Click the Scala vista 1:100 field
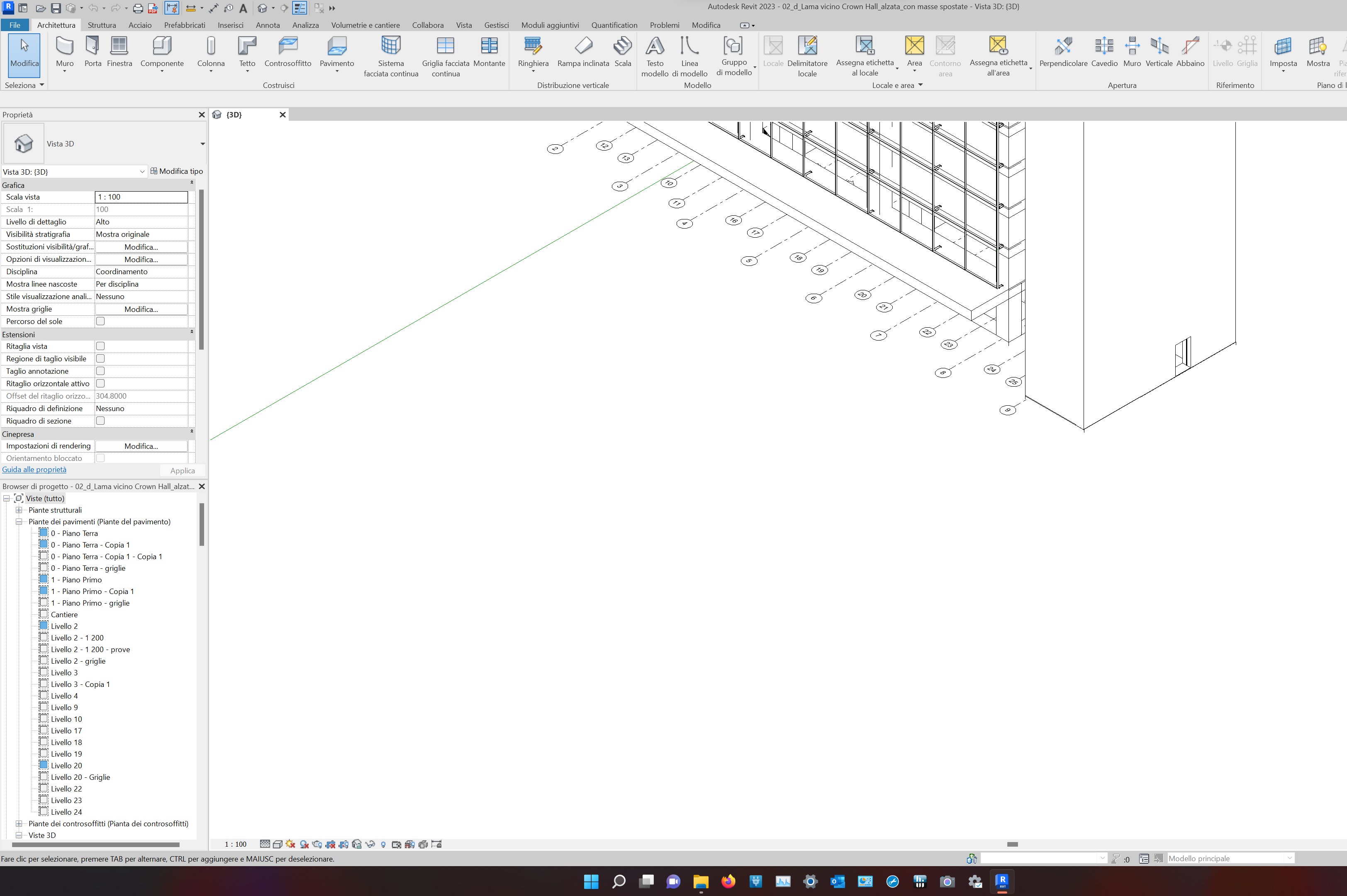Image resolution: width=1347 pixels, height=896 pixels. pyautogui.click(x=141, y=197)
